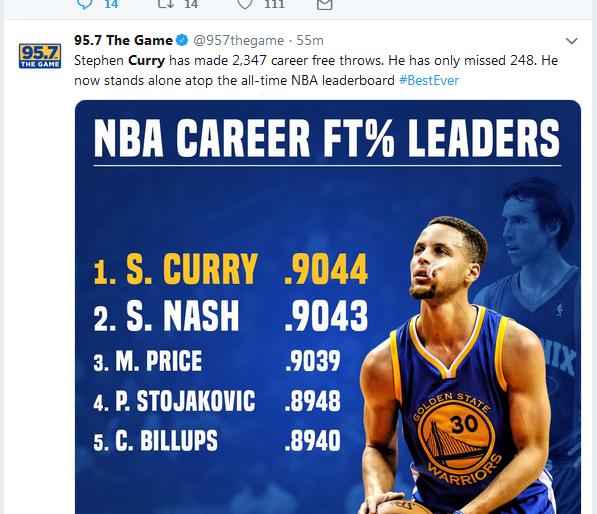Click the like count 111

[x=275, y=4]
